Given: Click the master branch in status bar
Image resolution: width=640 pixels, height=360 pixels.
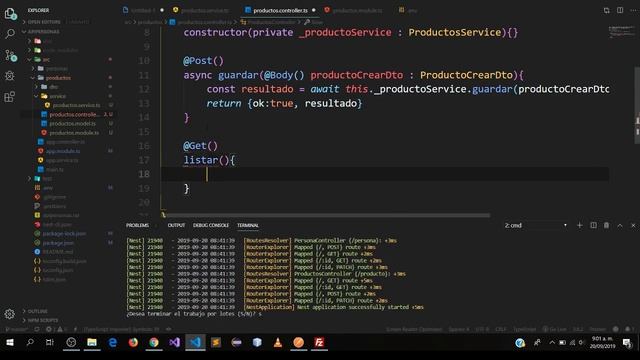Looking at the screenshot, I should 17,329.
